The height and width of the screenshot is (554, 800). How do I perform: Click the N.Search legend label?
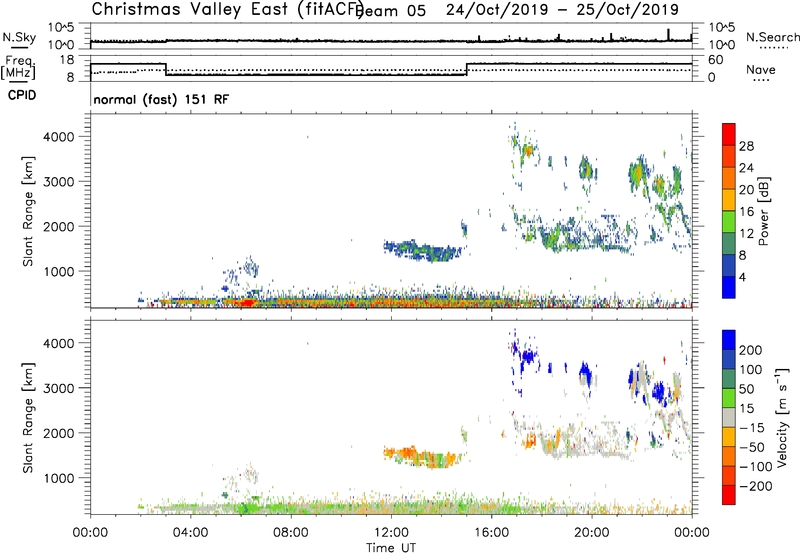tap(772, 37)
